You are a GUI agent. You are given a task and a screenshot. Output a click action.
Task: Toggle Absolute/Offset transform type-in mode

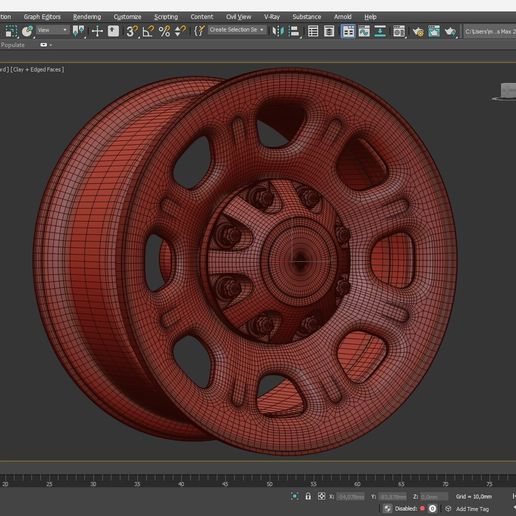[321, 496]
